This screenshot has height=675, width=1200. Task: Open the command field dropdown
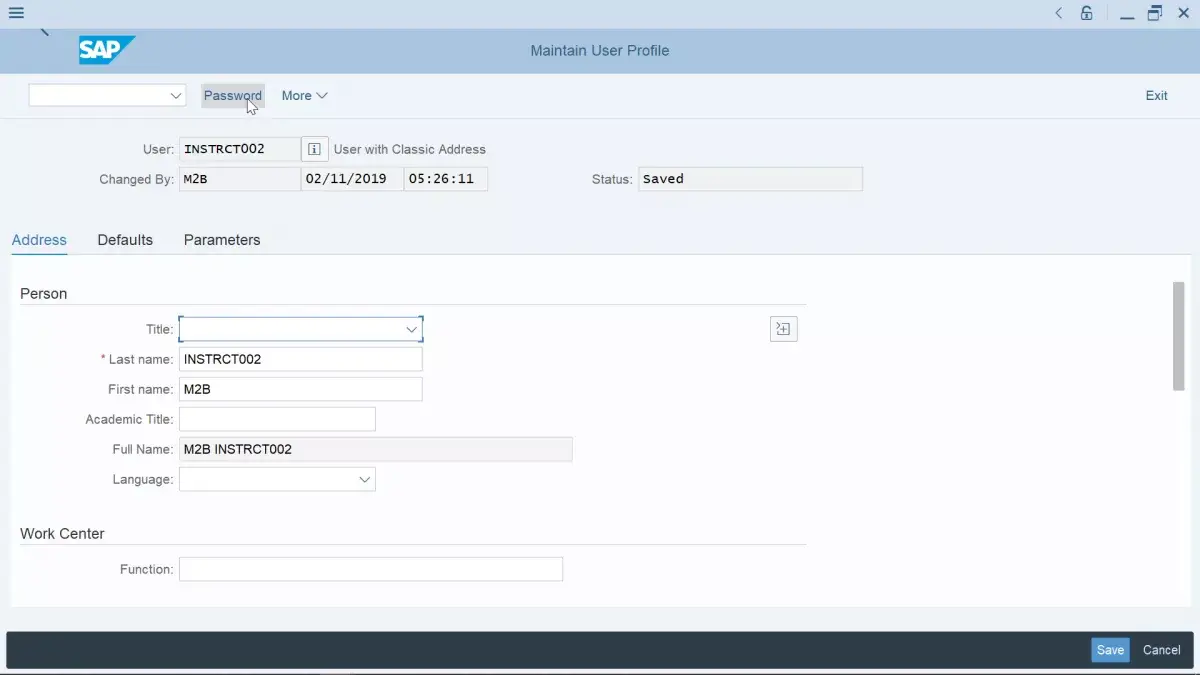[176, 95]
